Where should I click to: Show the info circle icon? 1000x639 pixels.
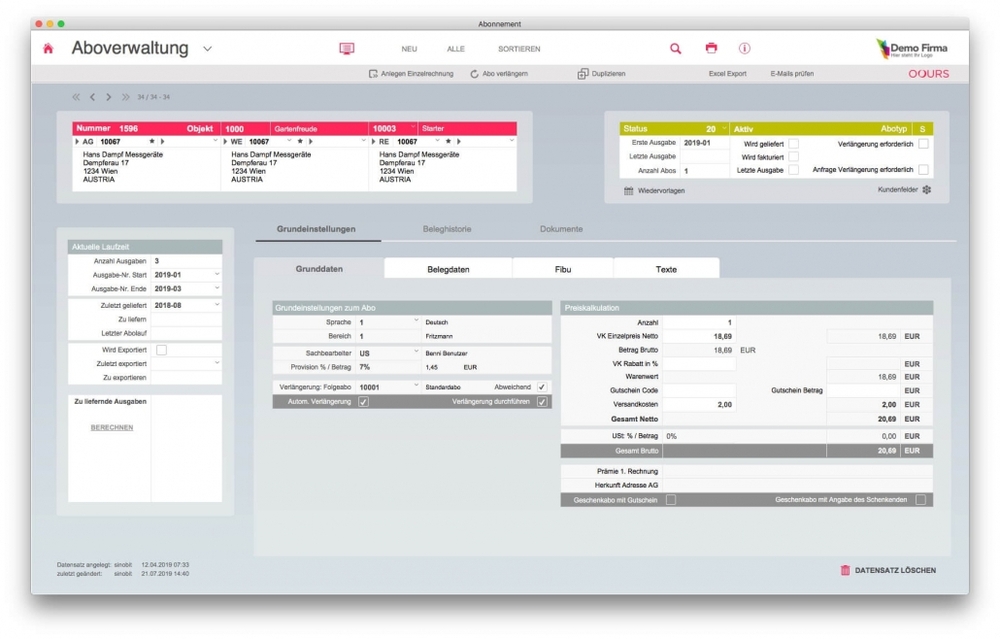[x=744, y=48]
